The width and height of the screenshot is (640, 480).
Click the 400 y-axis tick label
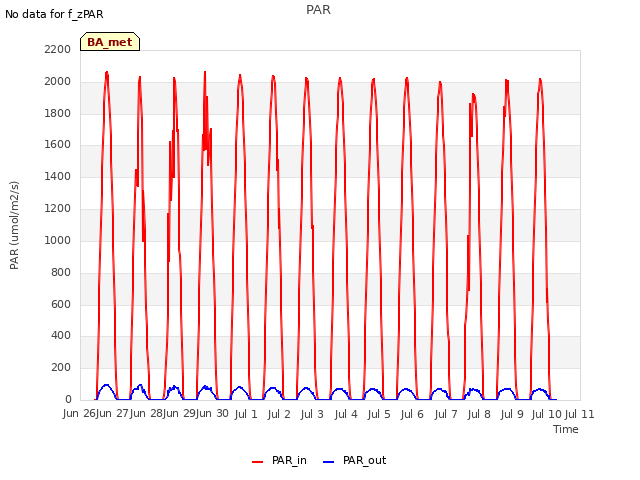tap(61, 336)
